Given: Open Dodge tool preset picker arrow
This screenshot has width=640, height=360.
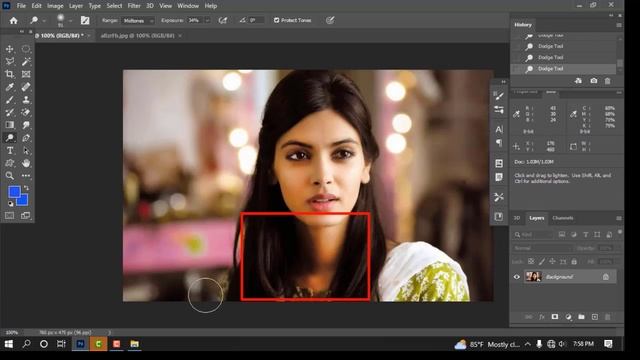Looking at the screenshot, I should [x=44, y=20].
